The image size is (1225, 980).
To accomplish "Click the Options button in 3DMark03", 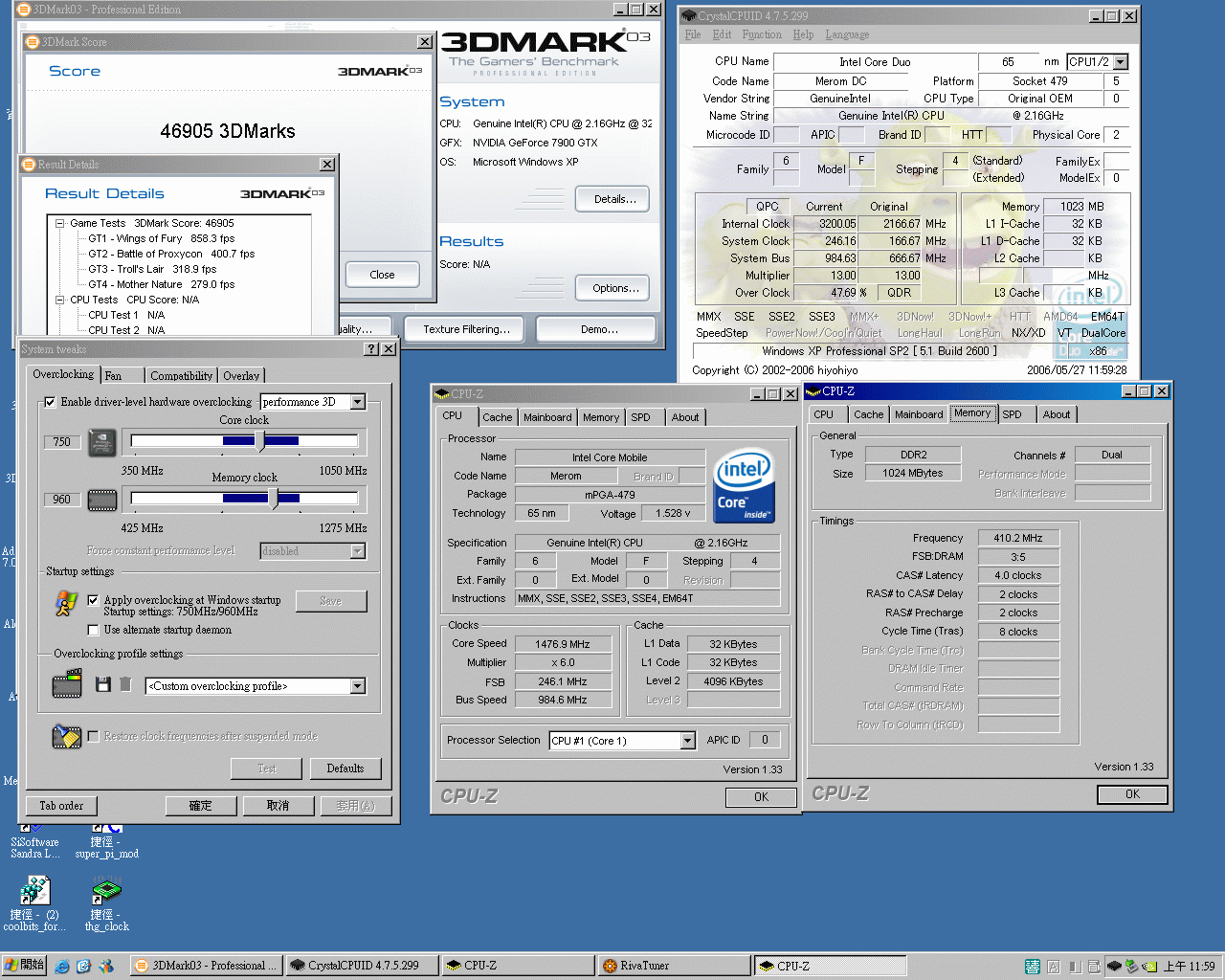I will pos(612,288).
